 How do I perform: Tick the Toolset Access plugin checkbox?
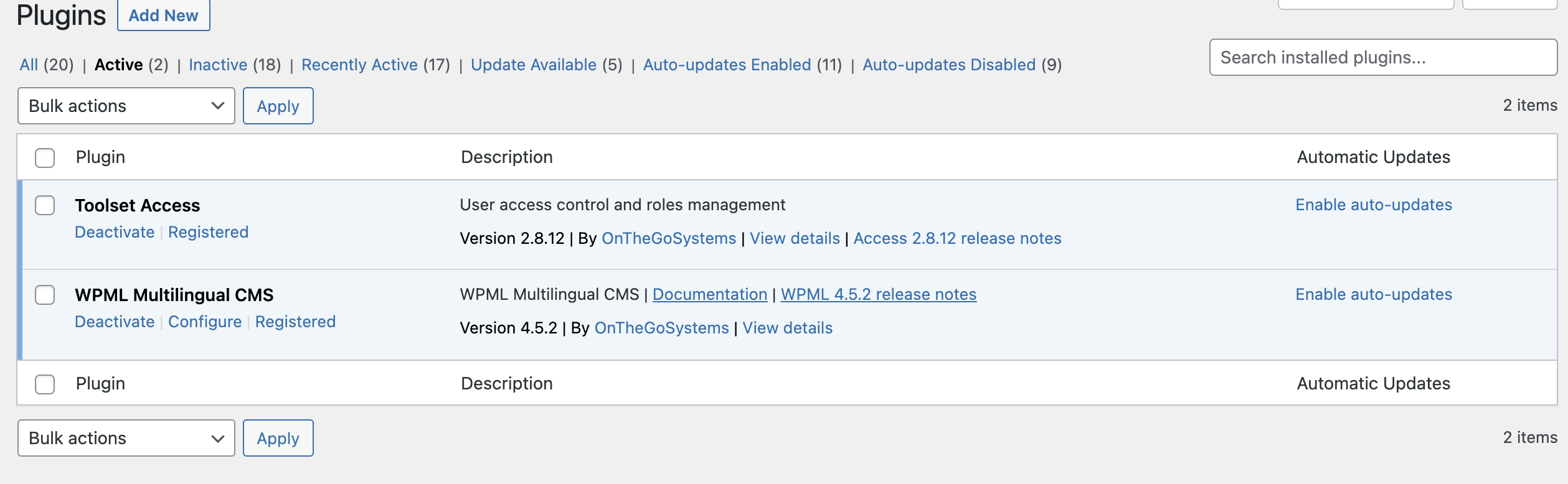click(45, 205)
